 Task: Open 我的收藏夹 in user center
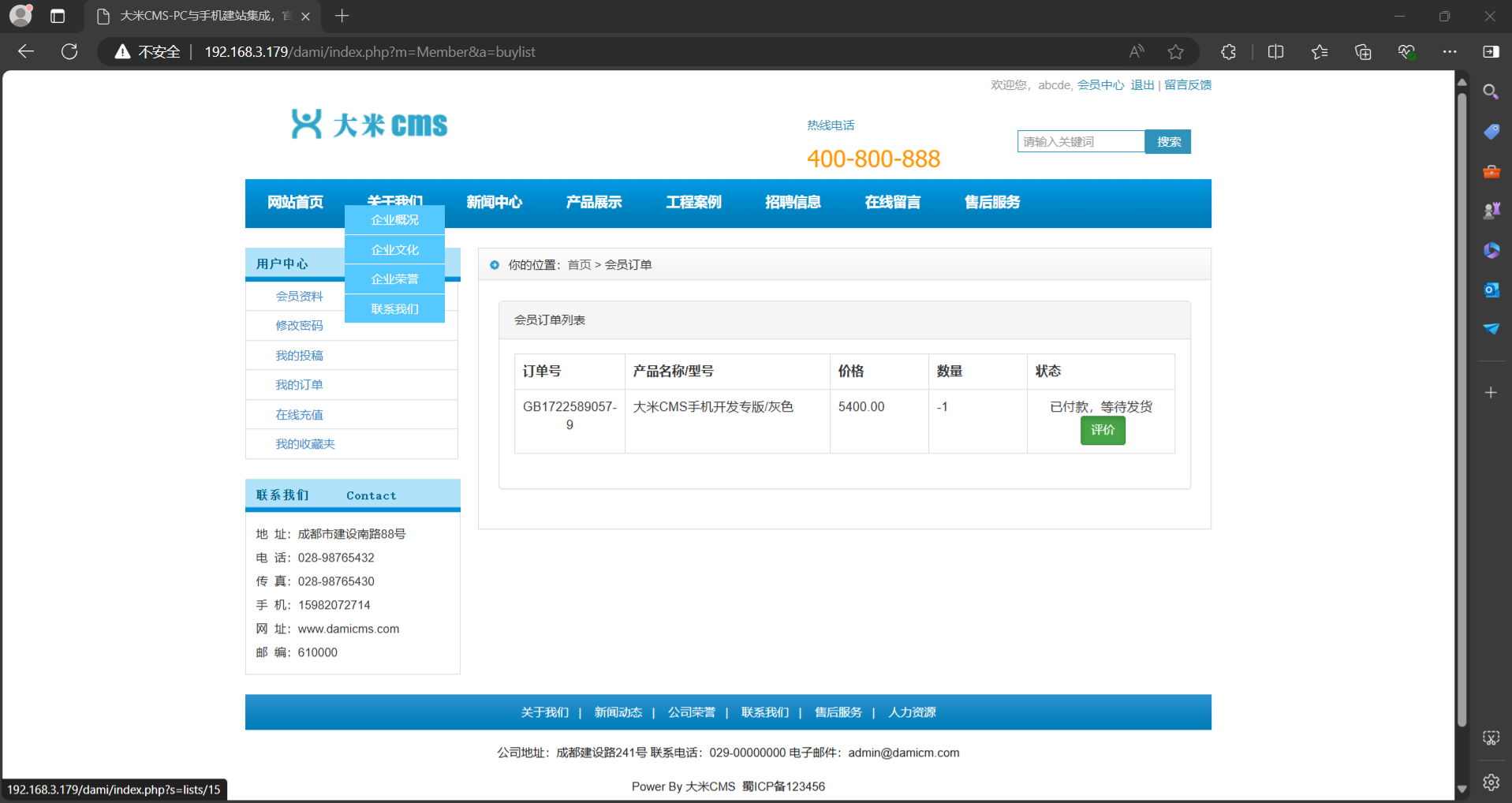tap(305, 444)
